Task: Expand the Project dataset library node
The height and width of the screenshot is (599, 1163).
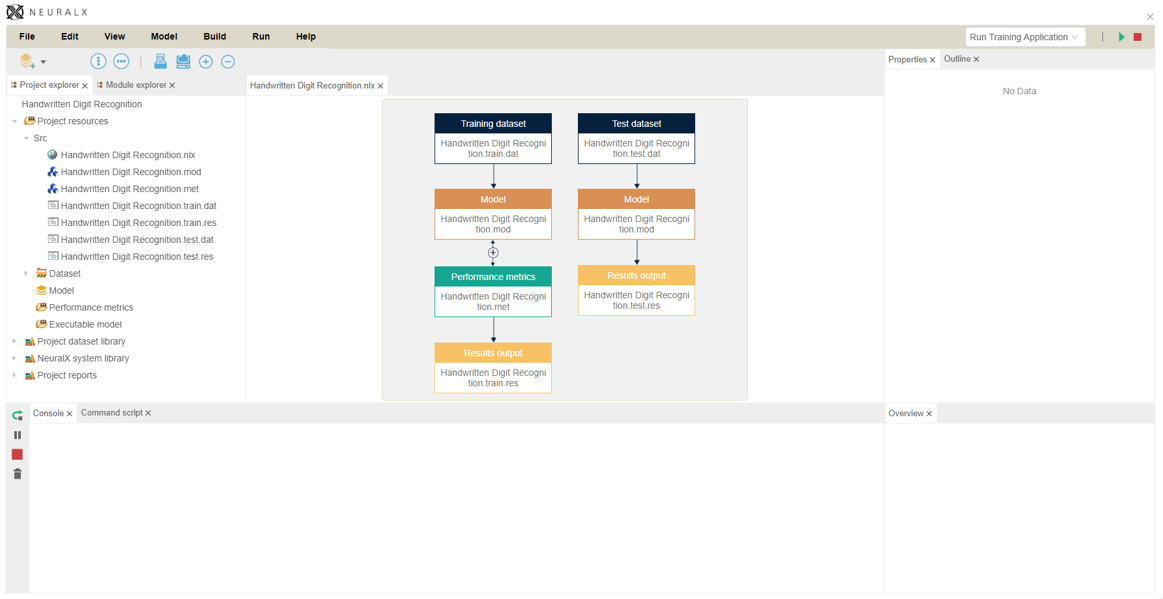Action: pos(14,341)
